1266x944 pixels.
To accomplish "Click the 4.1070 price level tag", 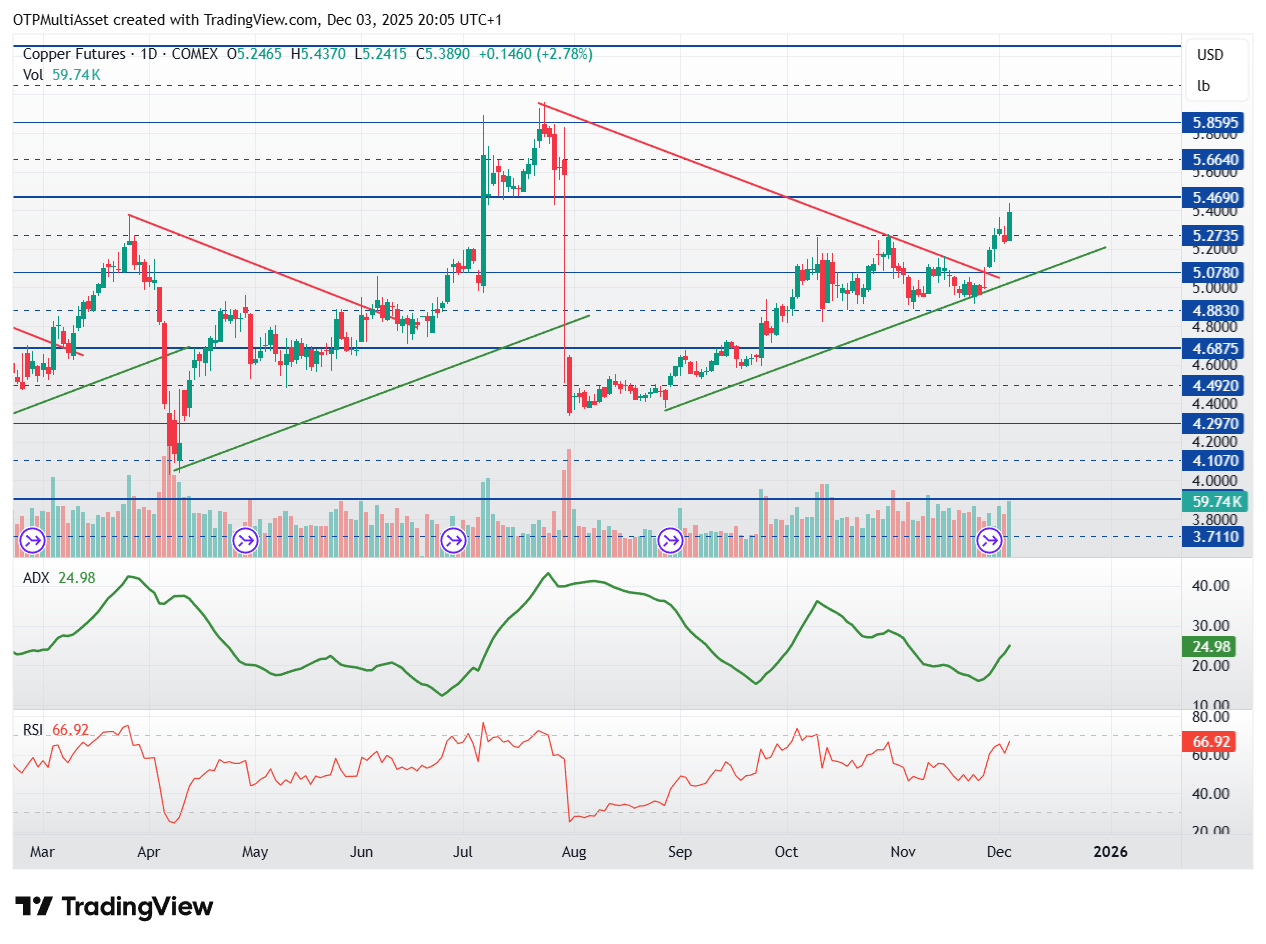I will click(x=1215, y=461).
